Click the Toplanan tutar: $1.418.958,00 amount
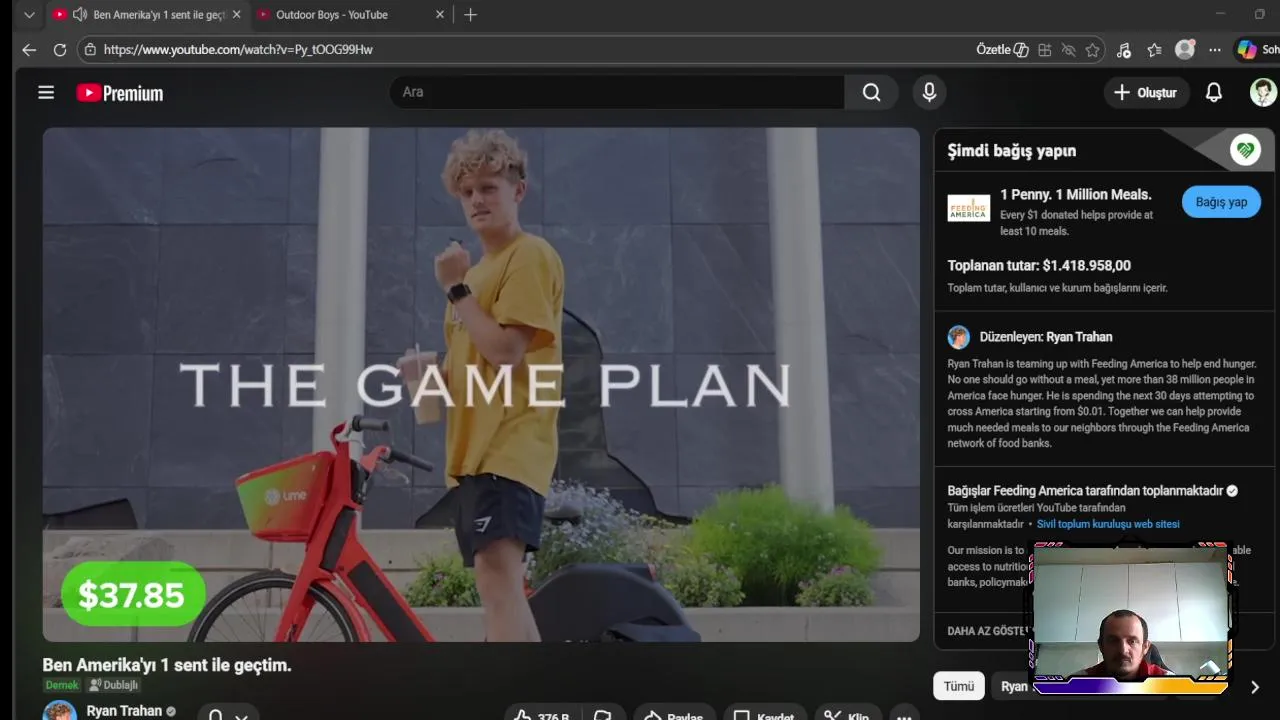1280x720 pixels. click(x=1039, y=265)
